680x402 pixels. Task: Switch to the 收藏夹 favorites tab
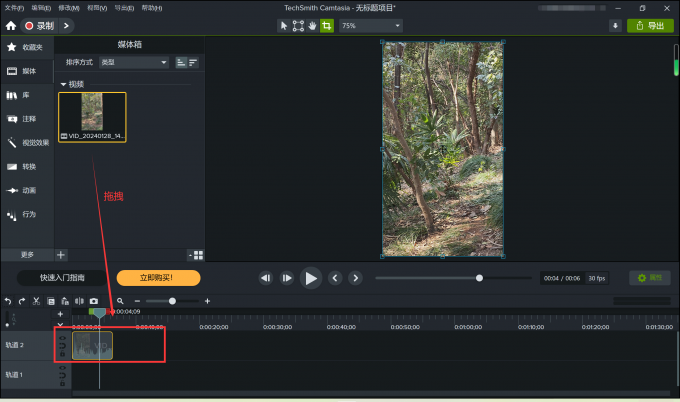[x=27, y=47]
